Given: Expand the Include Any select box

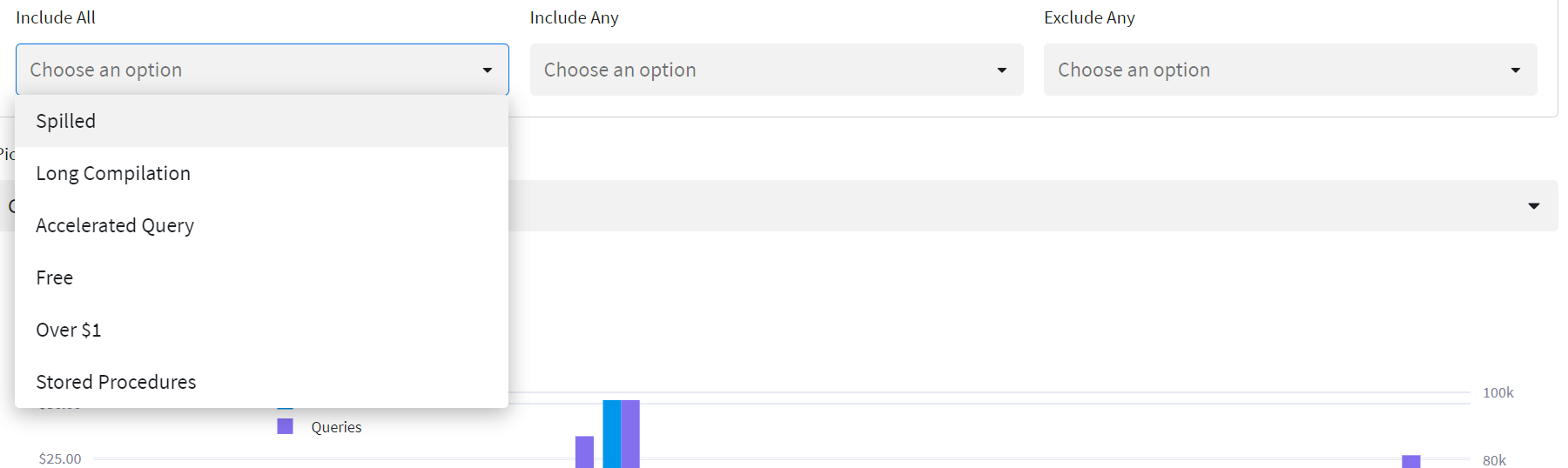Looking at the screenshot, I should (777, 70).
